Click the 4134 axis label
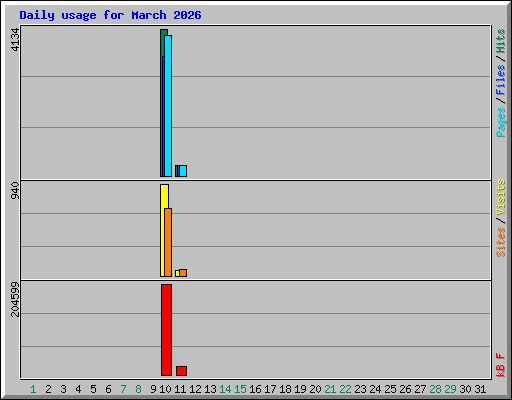The image size is (512, 400). [x=15, y=40]
